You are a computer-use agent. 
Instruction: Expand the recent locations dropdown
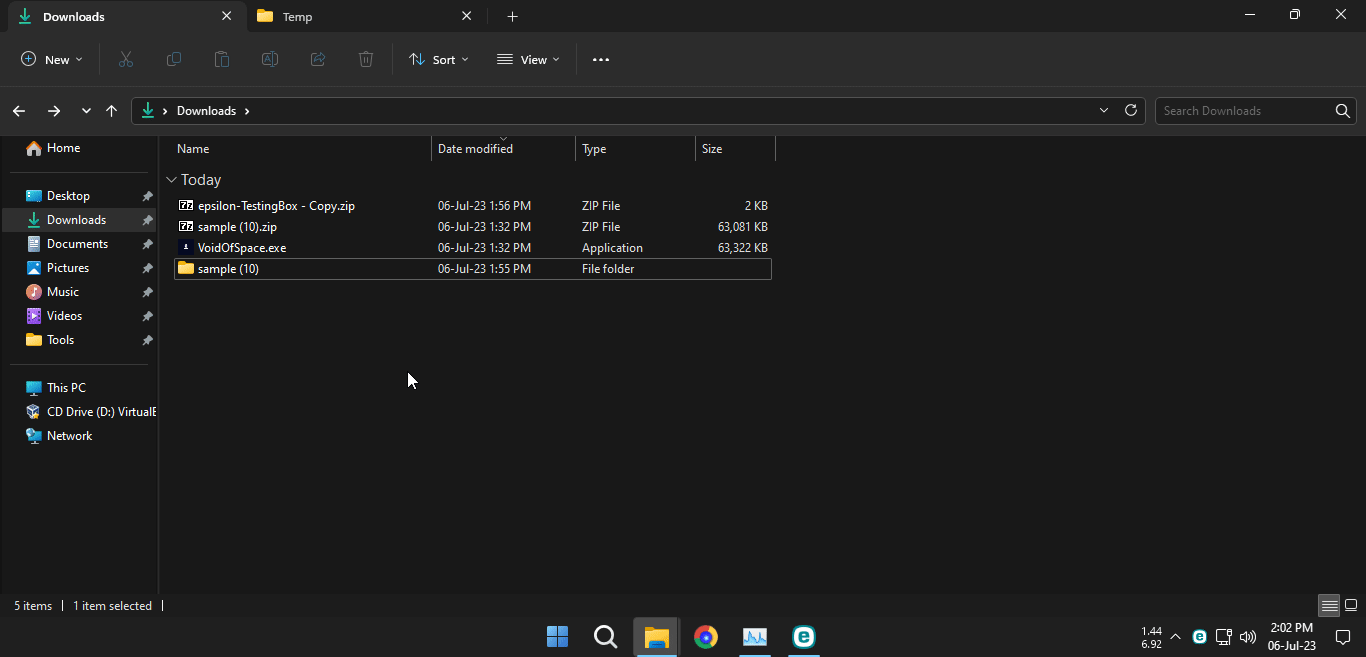86,111
